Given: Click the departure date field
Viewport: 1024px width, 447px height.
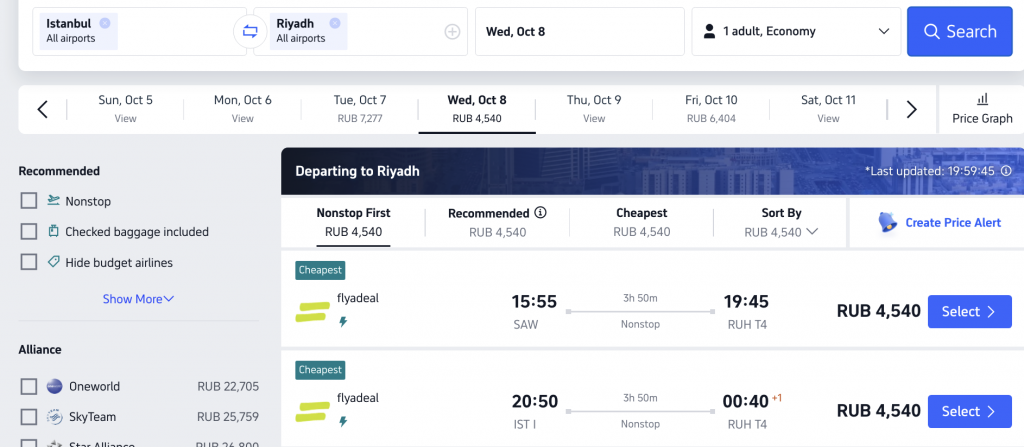Looking at the screenshot, I should [580, 31].
